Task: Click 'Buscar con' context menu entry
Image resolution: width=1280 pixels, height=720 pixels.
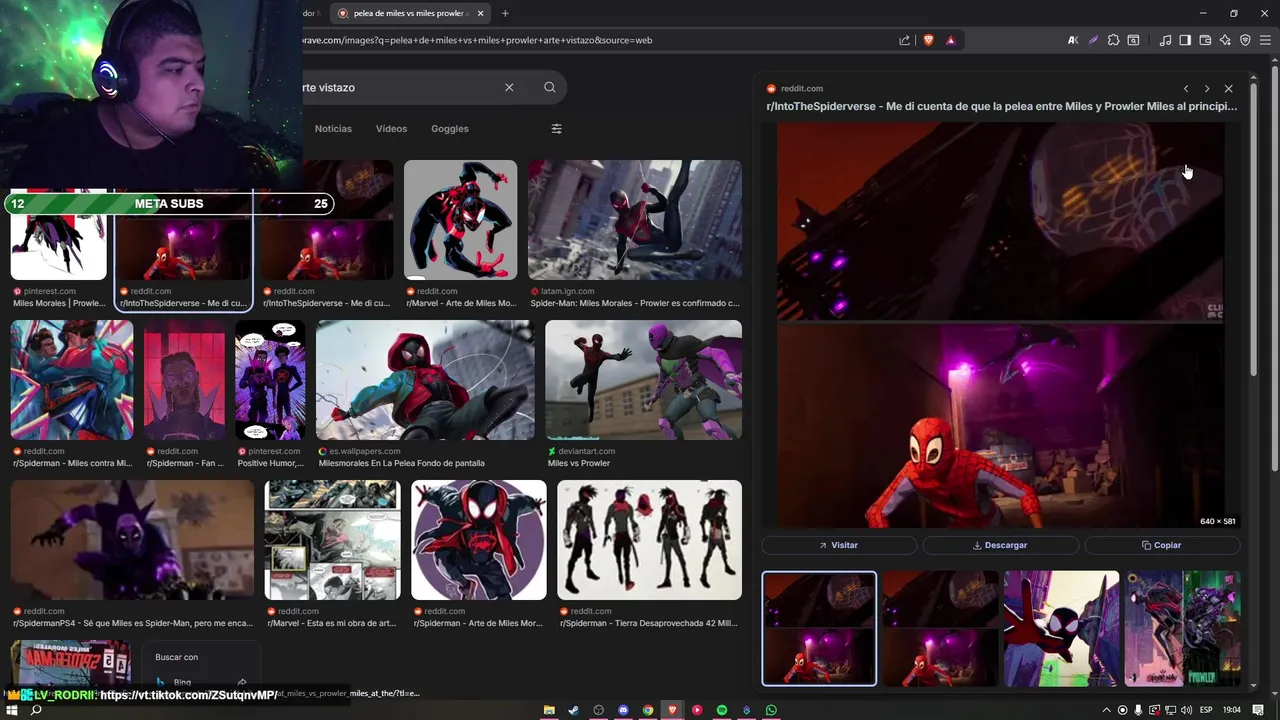Action: 176,657
